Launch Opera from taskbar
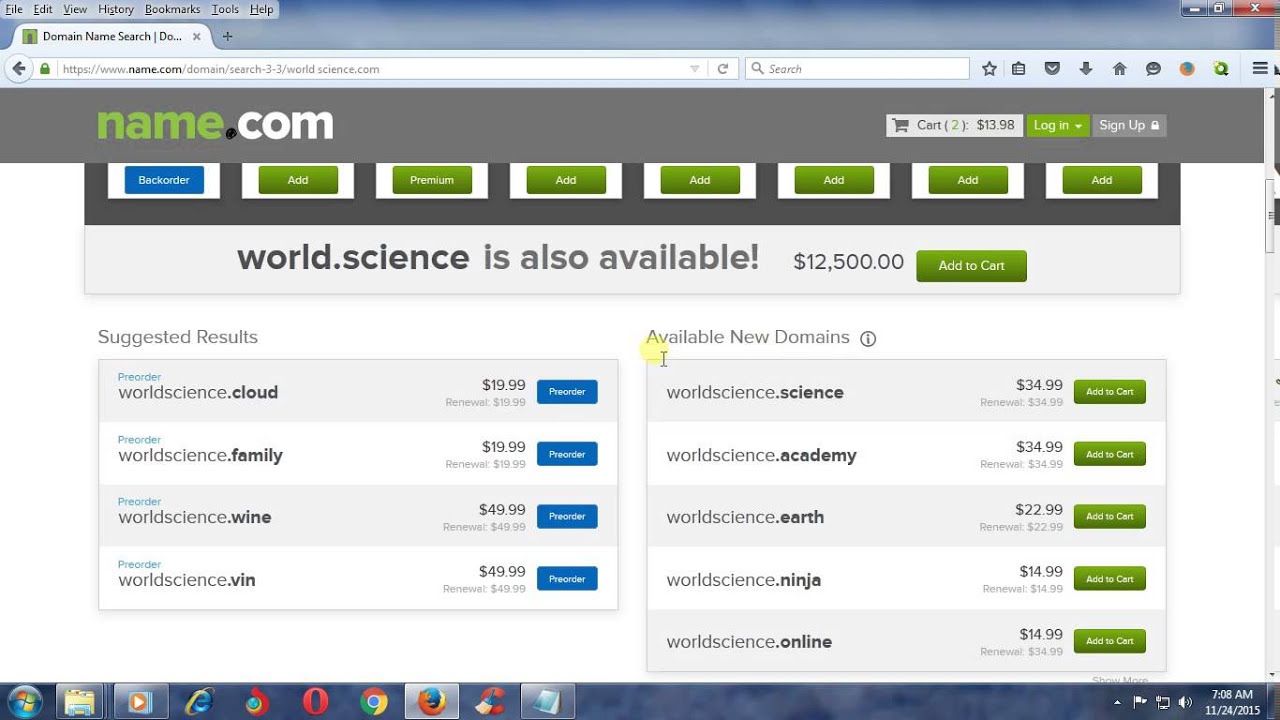1280x720 pixels. click(x=316, y=702)
